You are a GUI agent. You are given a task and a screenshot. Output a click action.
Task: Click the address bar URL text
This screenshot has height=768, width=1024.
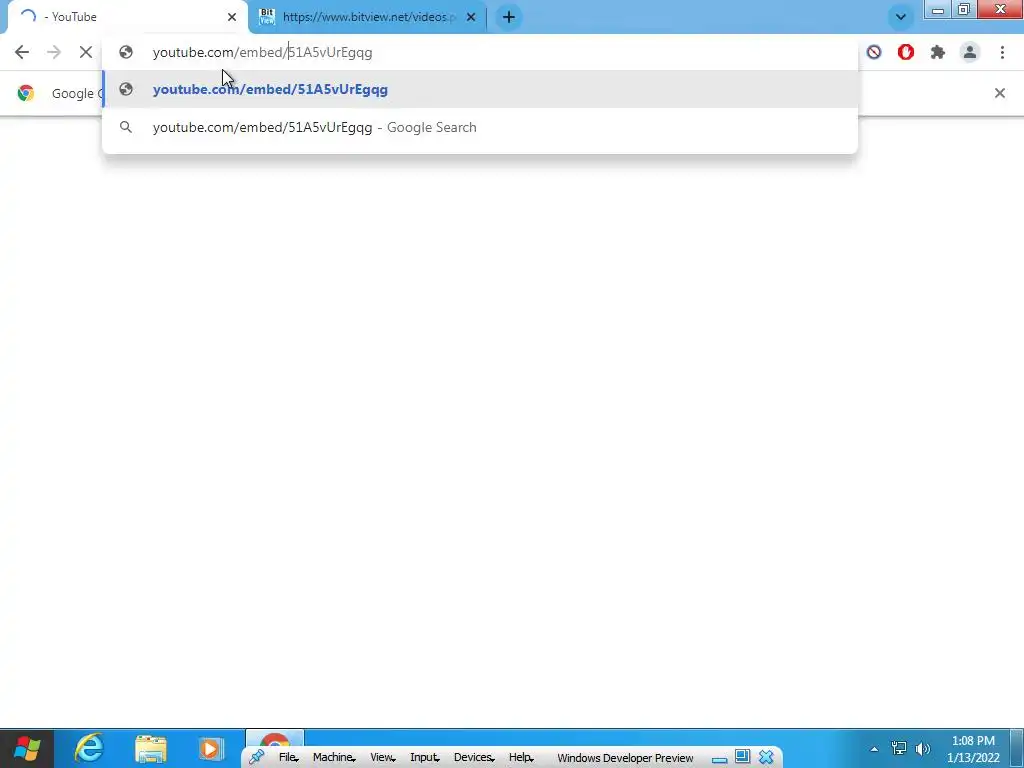pyautogui.click(x=263, y=52)
